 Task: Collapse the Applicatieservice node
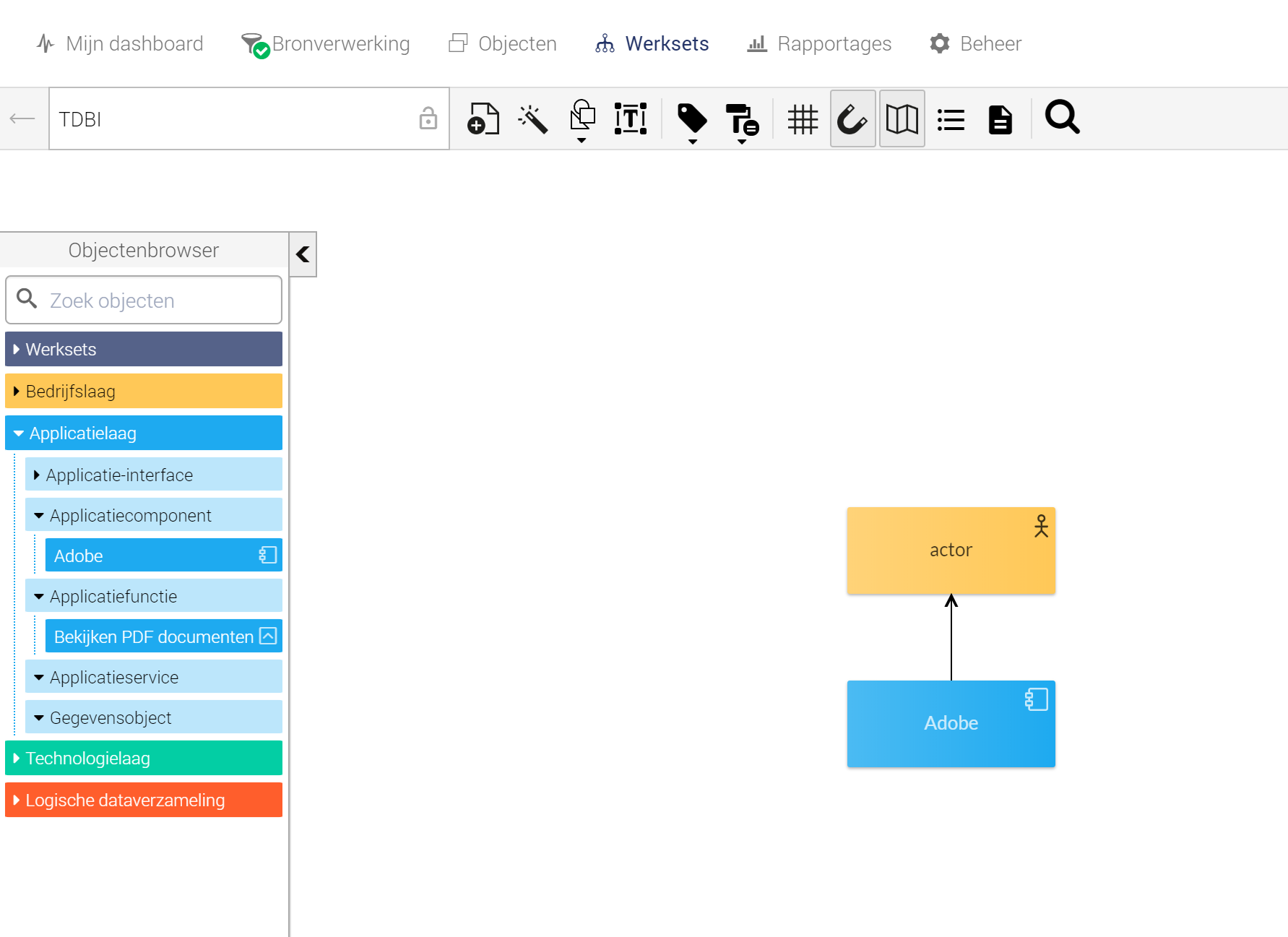(154, 677)
